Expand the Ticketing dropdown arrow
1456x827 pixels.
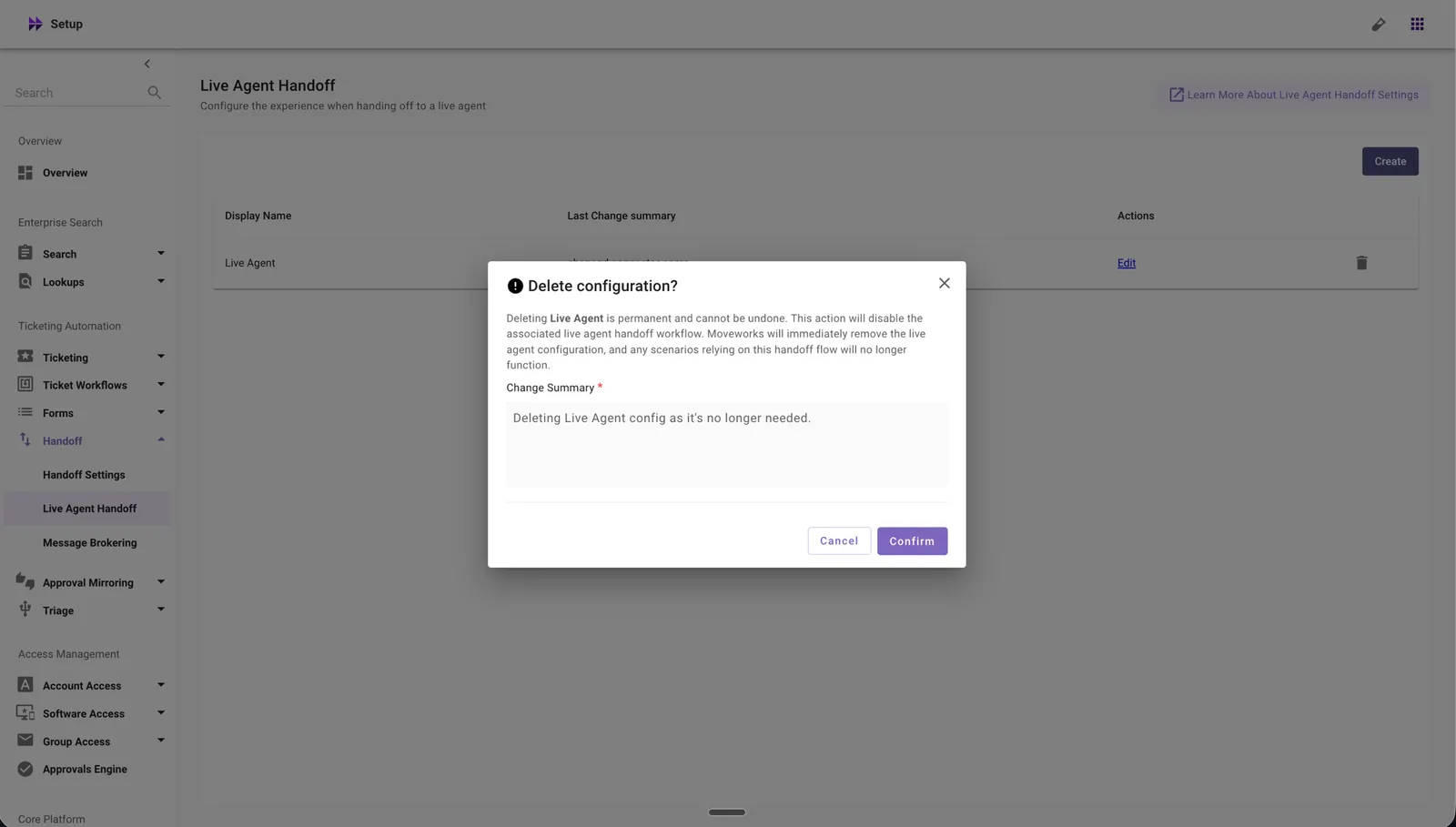[x=161, y=357]
